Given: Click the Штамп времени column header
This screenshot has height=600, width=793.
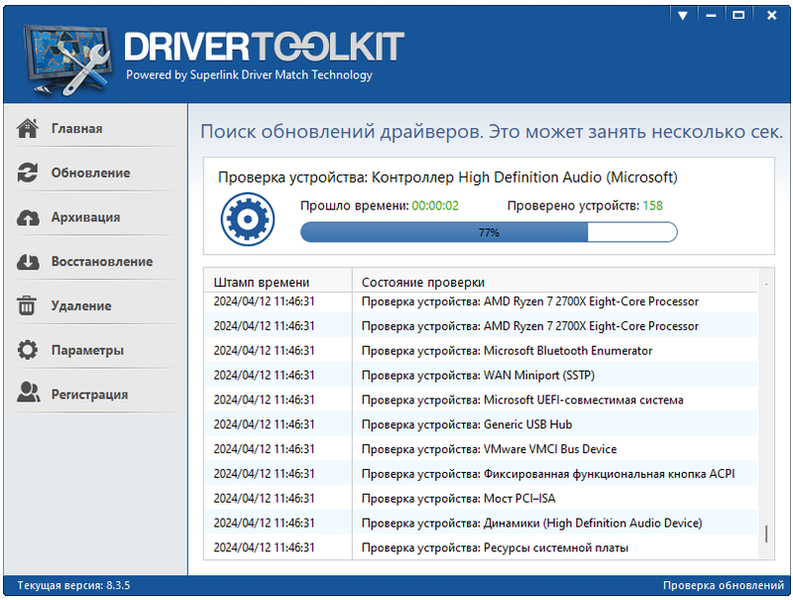Looking at the screenshot, I should [x=278, y=281].
